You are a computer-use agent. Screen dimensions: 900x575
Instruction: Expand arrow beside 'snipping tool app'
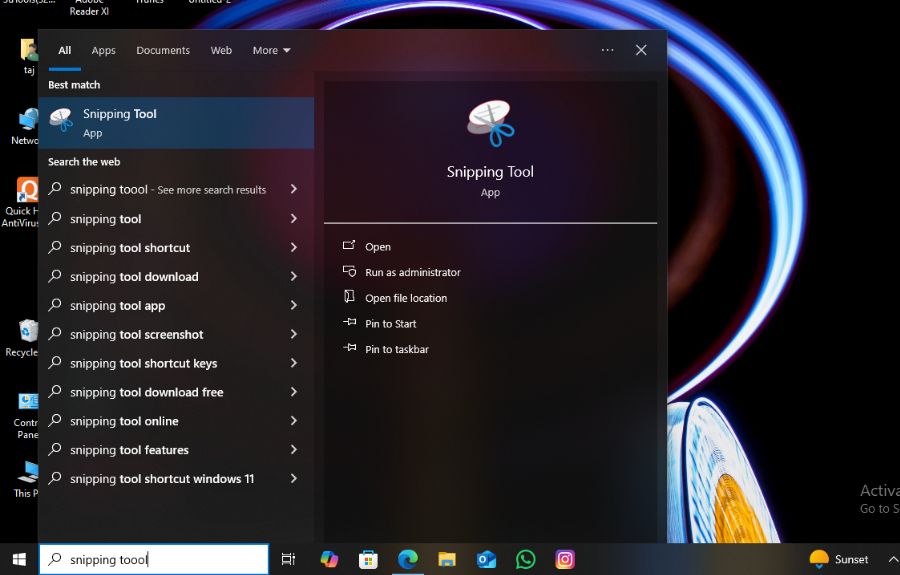(x=293, y=305)
